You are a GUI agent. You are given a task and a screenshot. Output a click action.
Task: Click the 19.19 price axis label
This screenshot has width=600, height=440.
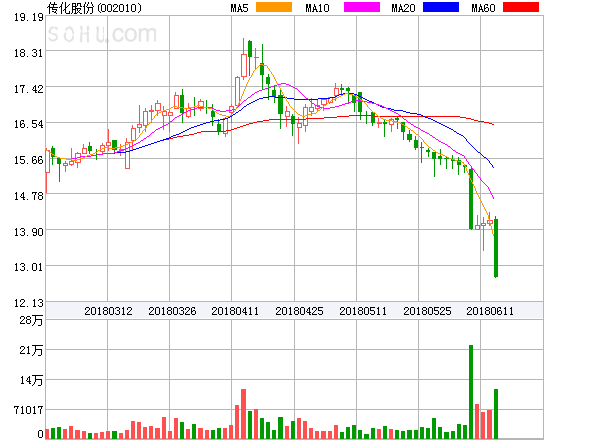[x=29, y=17]
